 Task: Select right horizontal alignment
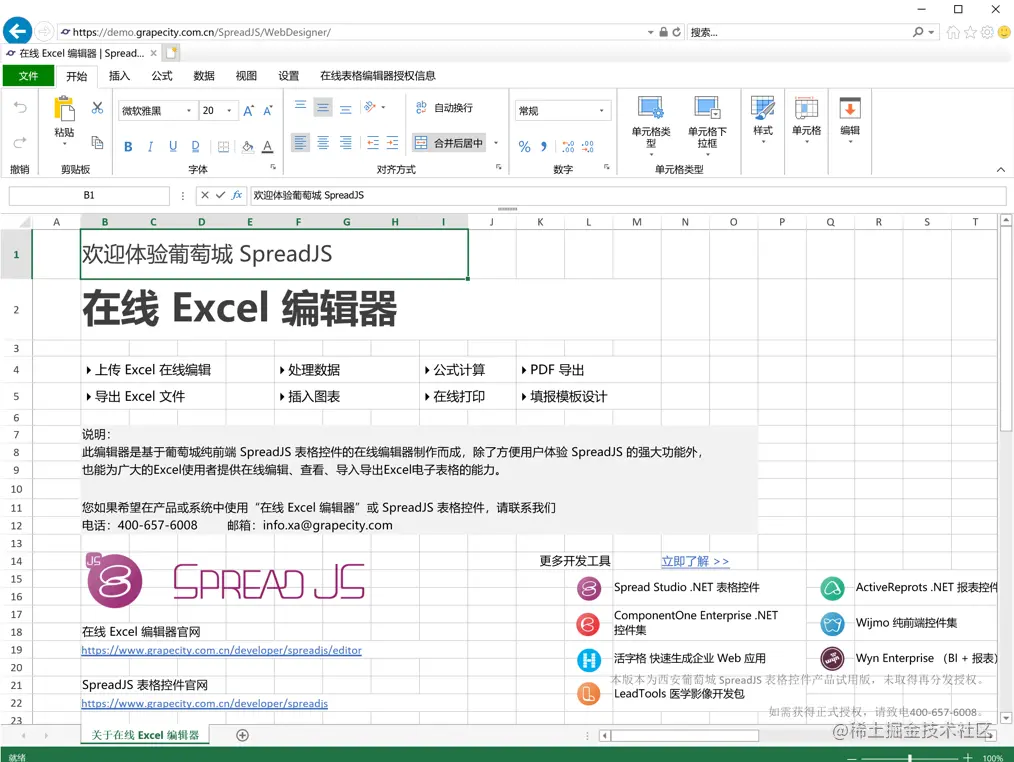345,142
